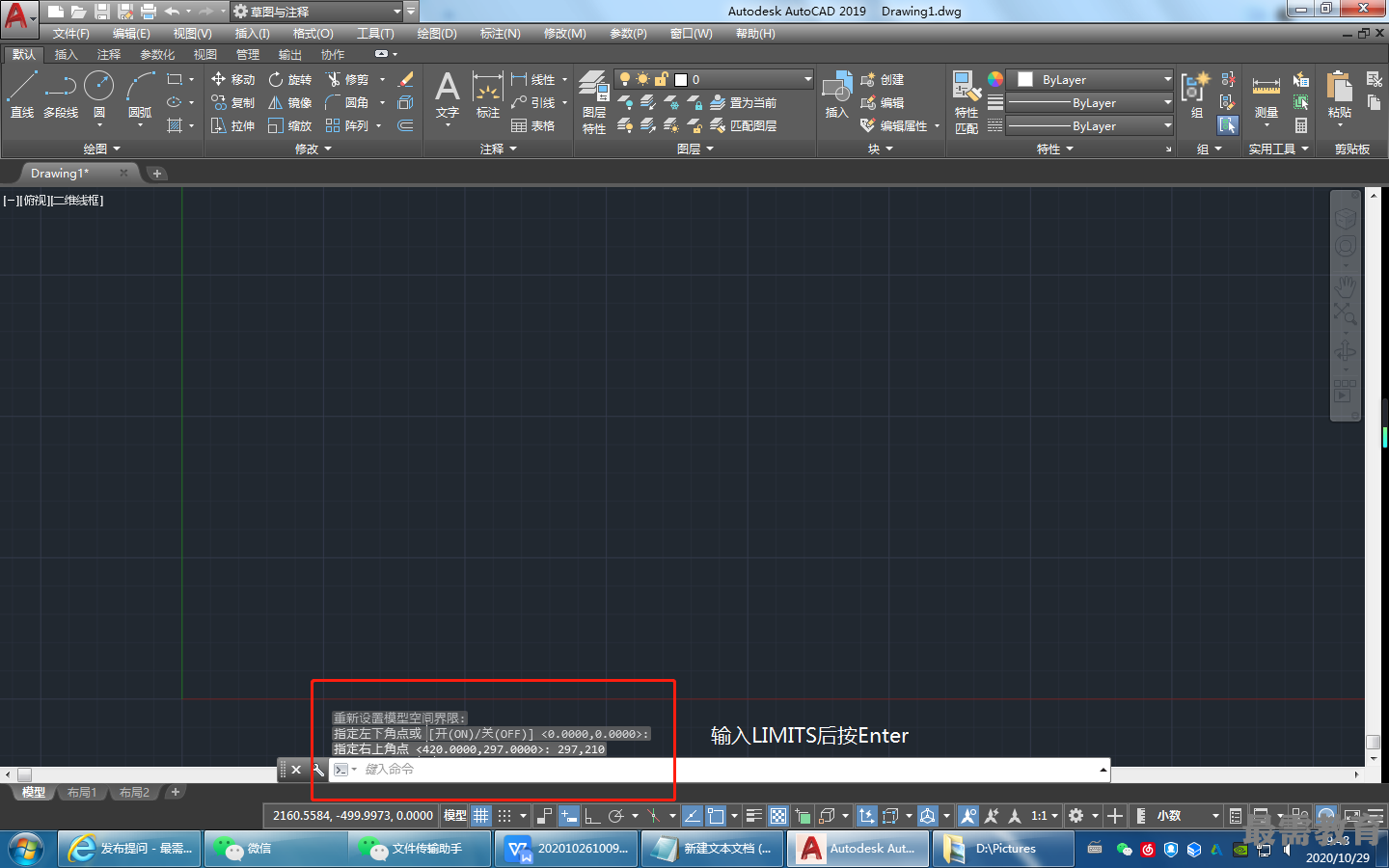
Task: Select the Arc (圆弧) tool
Action: click(x=140, y=95)
